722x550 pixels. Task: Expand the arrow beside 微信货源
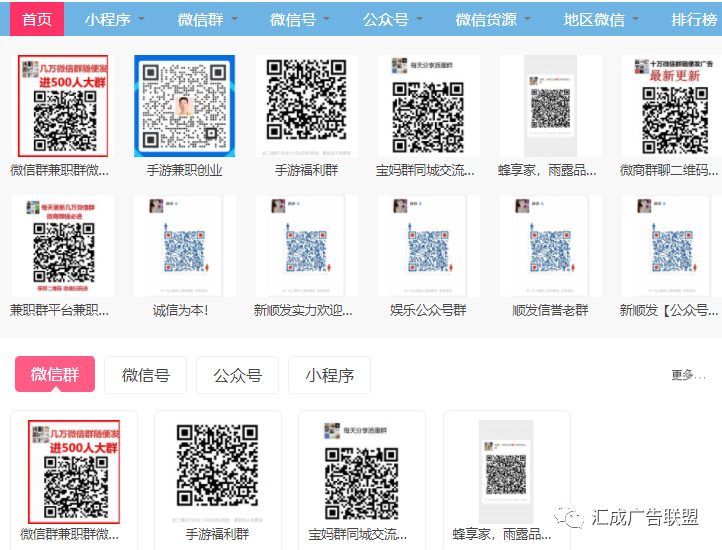[527, 19]
